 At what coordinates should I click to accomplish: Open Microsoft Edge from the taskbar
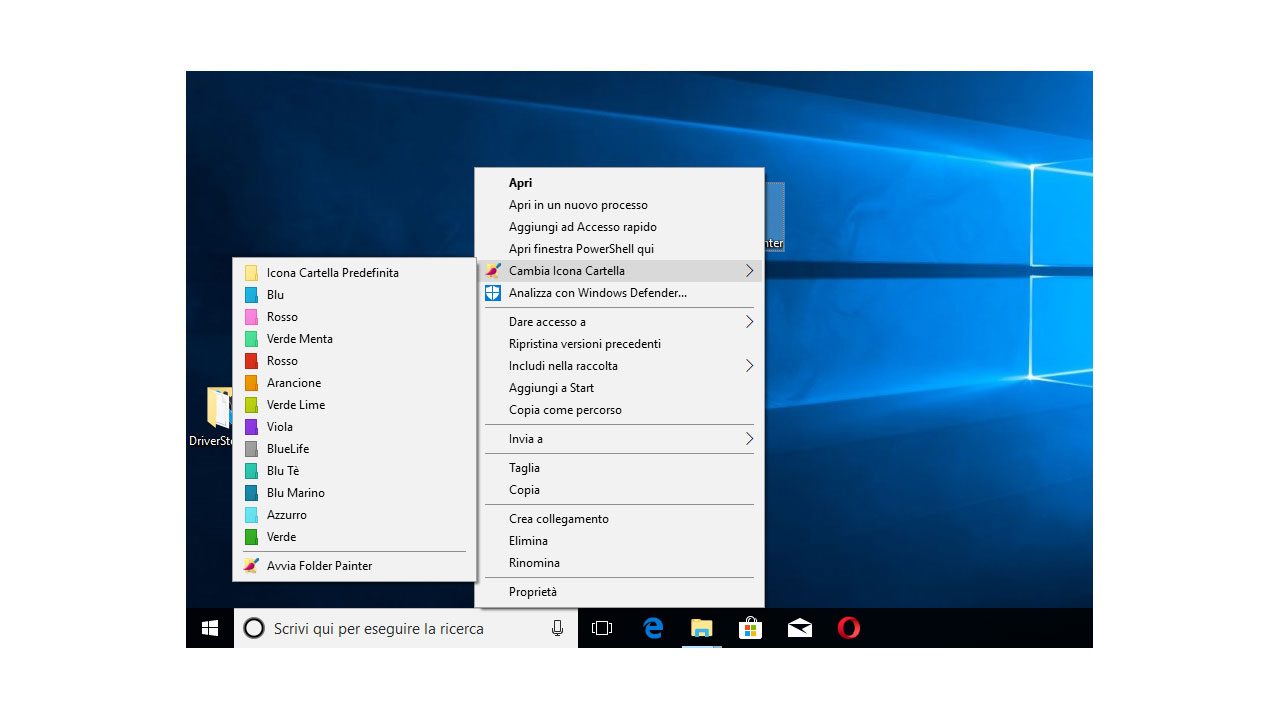tap(653, 628)
